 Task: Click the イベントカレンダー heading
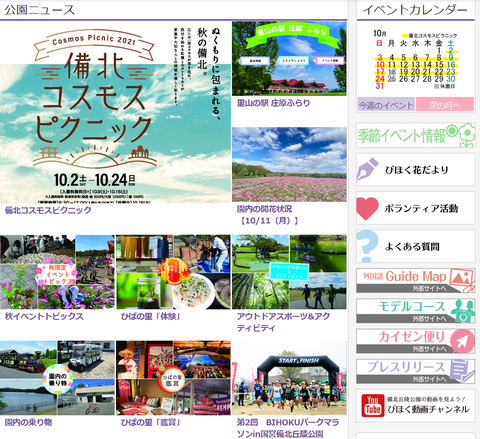tap(415, 10)
